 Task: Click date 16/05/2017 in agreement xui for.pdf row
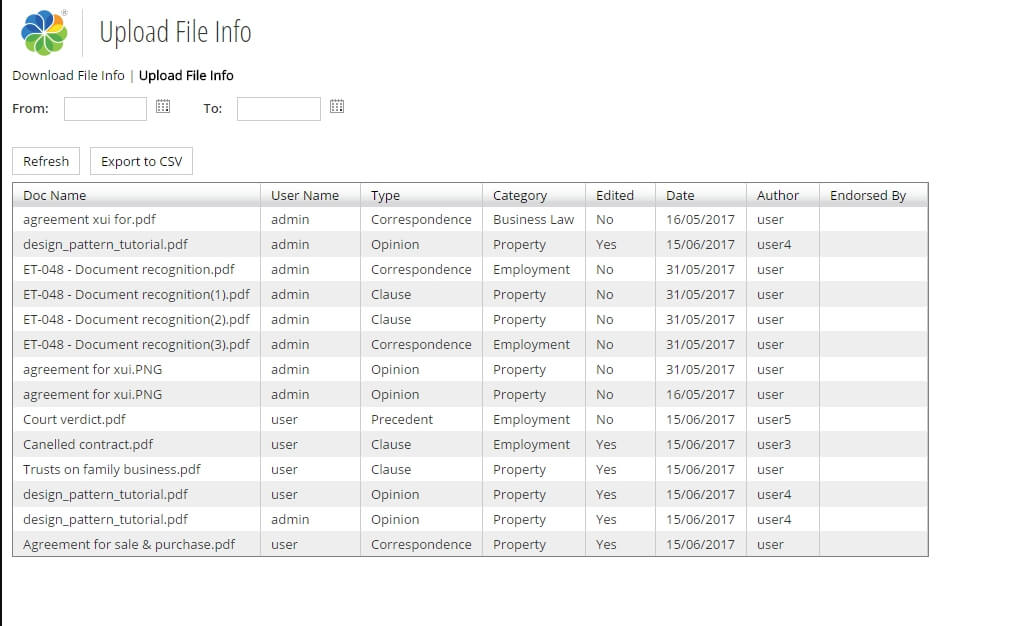click(x=700, y=219)
